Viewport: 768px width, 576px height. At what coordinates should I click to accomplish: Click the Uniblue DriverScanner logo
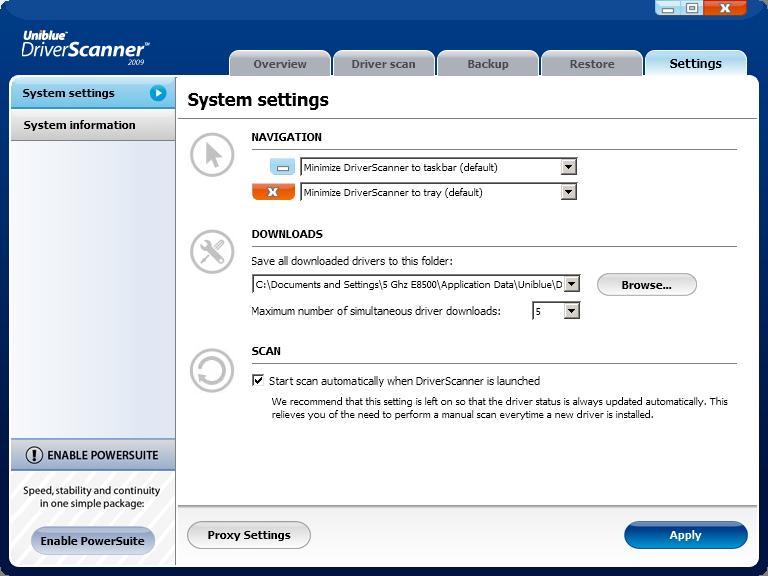point(85,47)
